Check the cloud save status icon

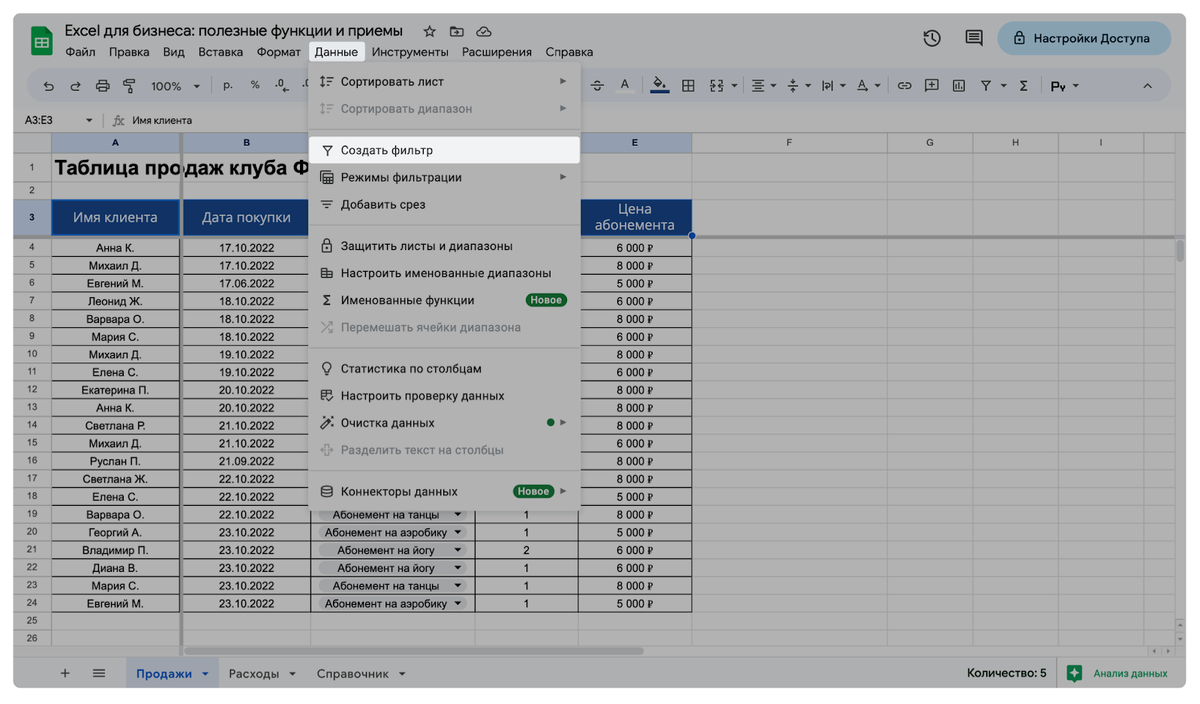[x=484, y=31]
